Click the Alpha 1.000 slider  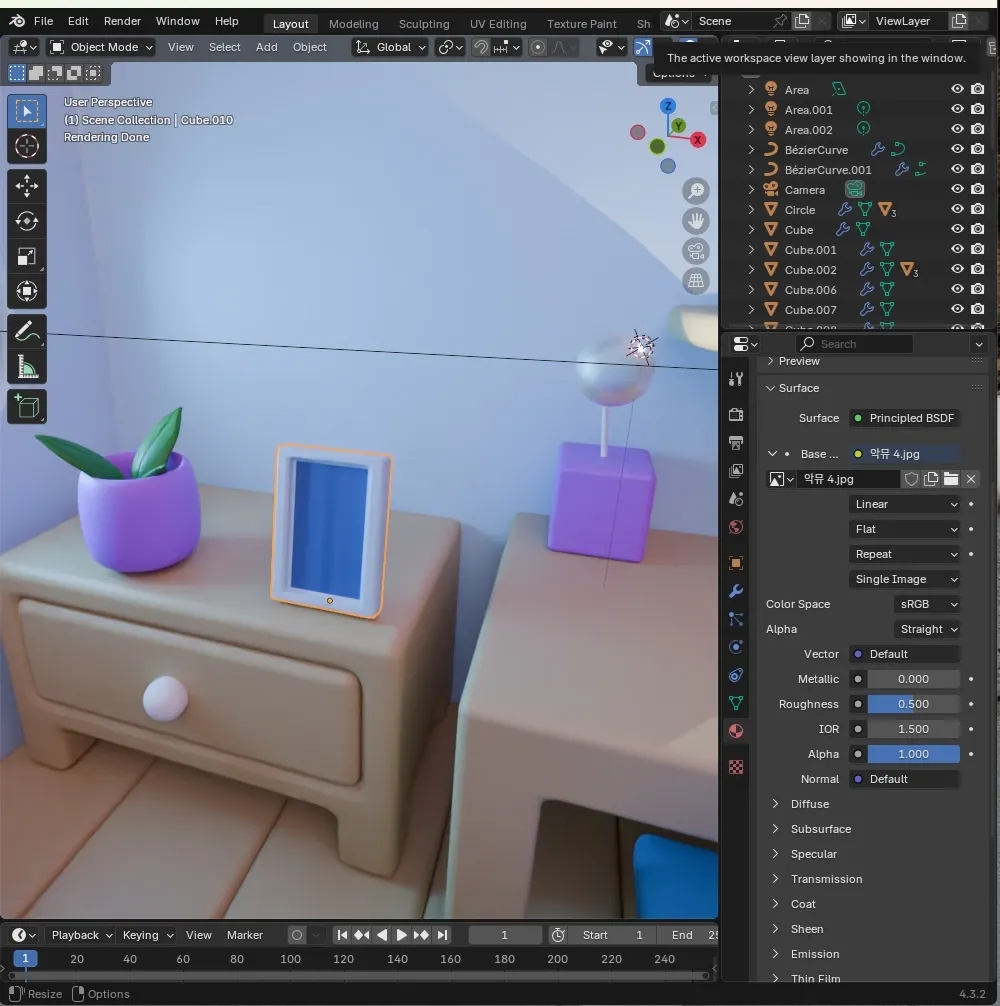[x=913, y=754]
